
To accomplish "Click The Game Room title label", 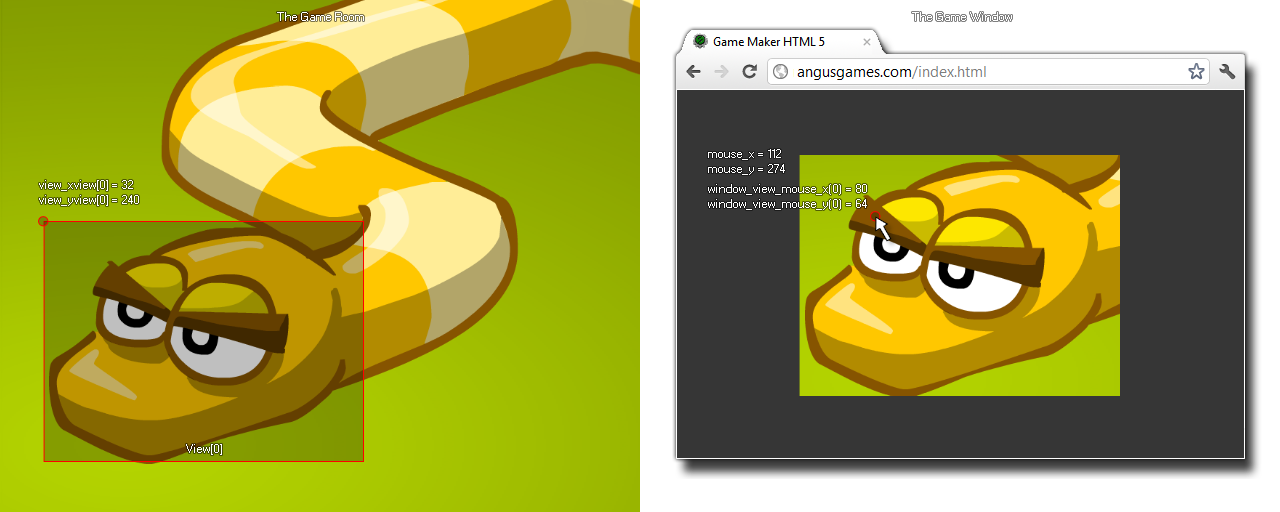I will pos(320,17).
